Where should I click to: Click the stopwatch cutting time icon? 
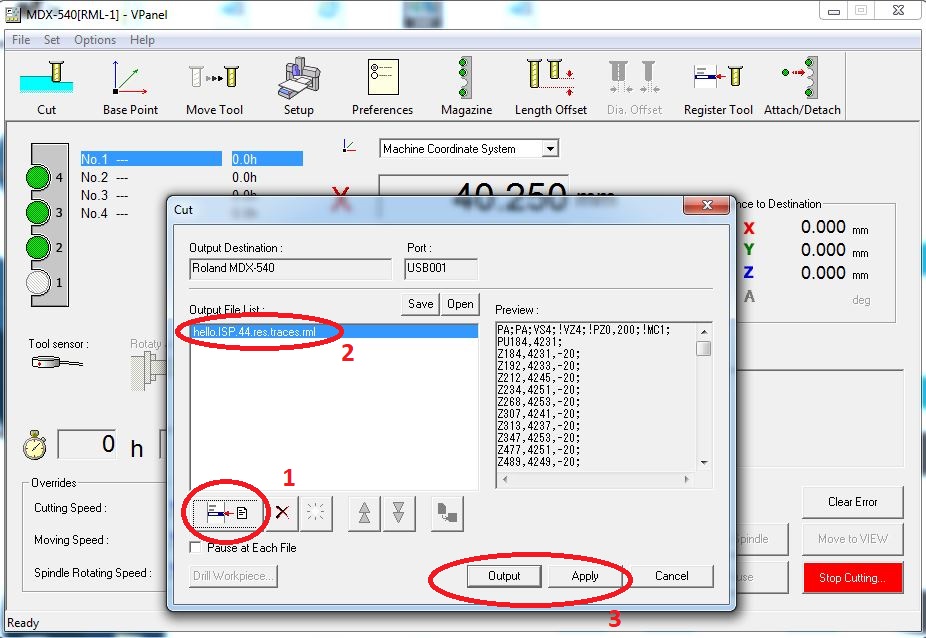tap(35, 445)
